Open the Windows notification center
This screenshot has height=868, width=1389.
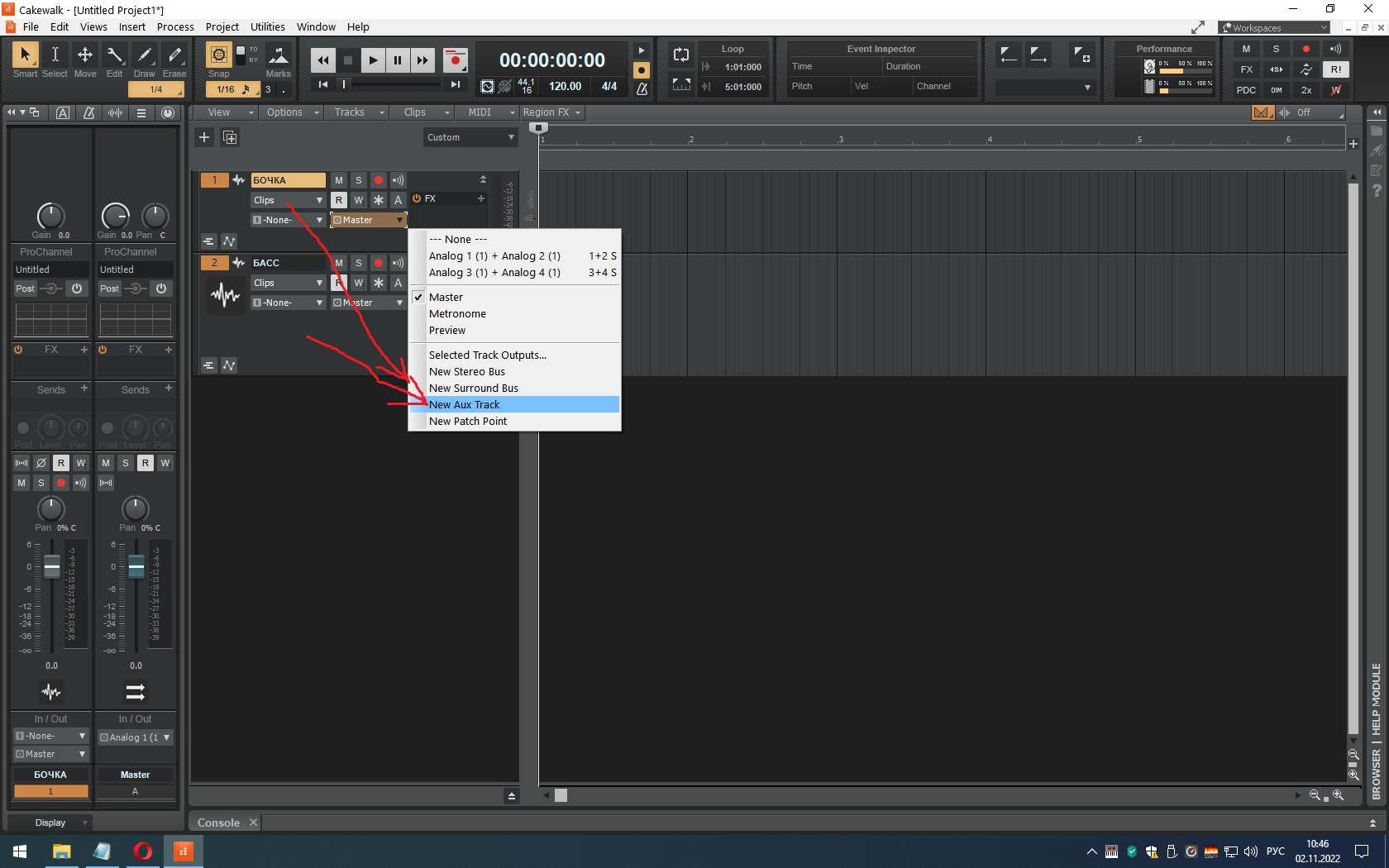click(x=1362, y=851)
